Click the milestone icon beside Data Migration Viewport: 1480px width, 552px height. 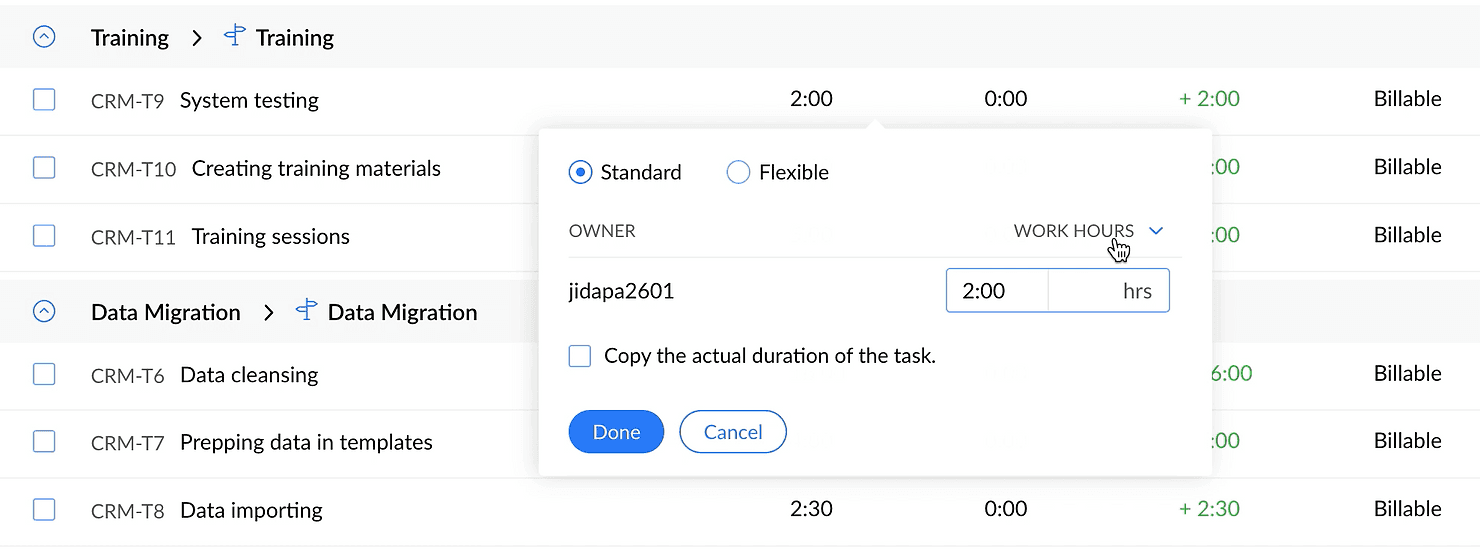(306, 311)
